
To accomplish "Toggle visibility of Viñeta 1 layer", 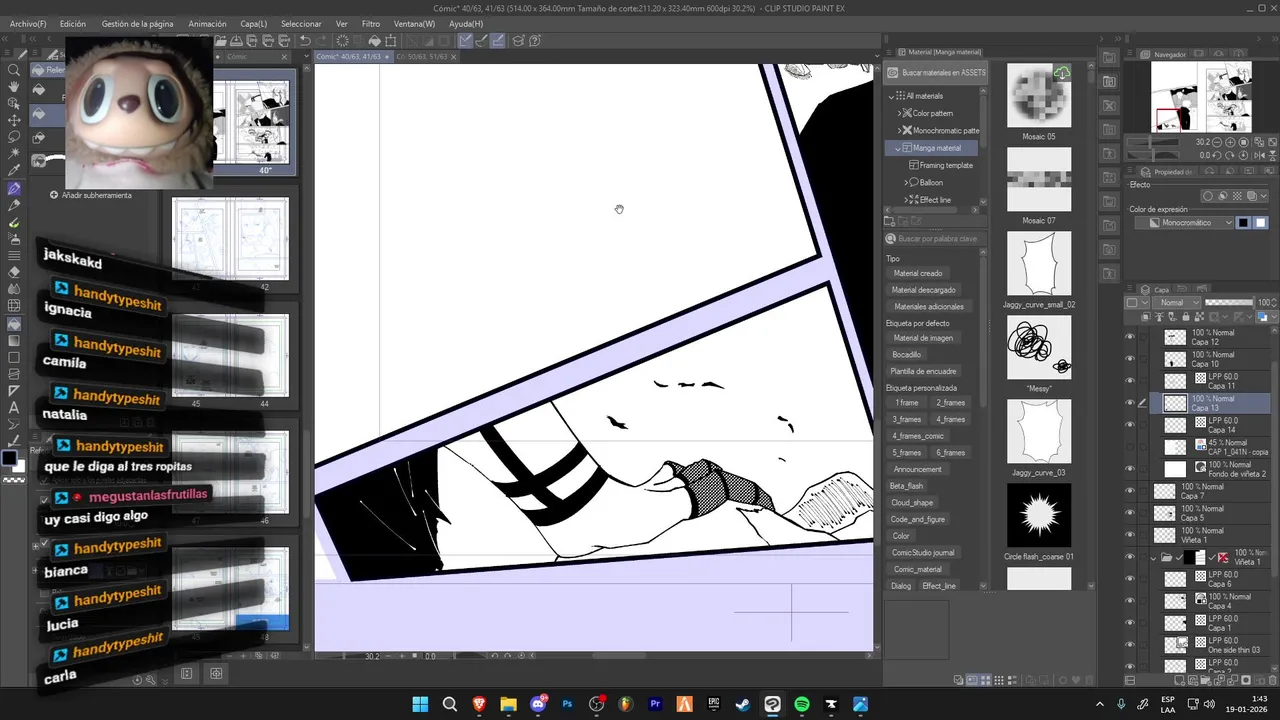I will tap(1130, 535).
